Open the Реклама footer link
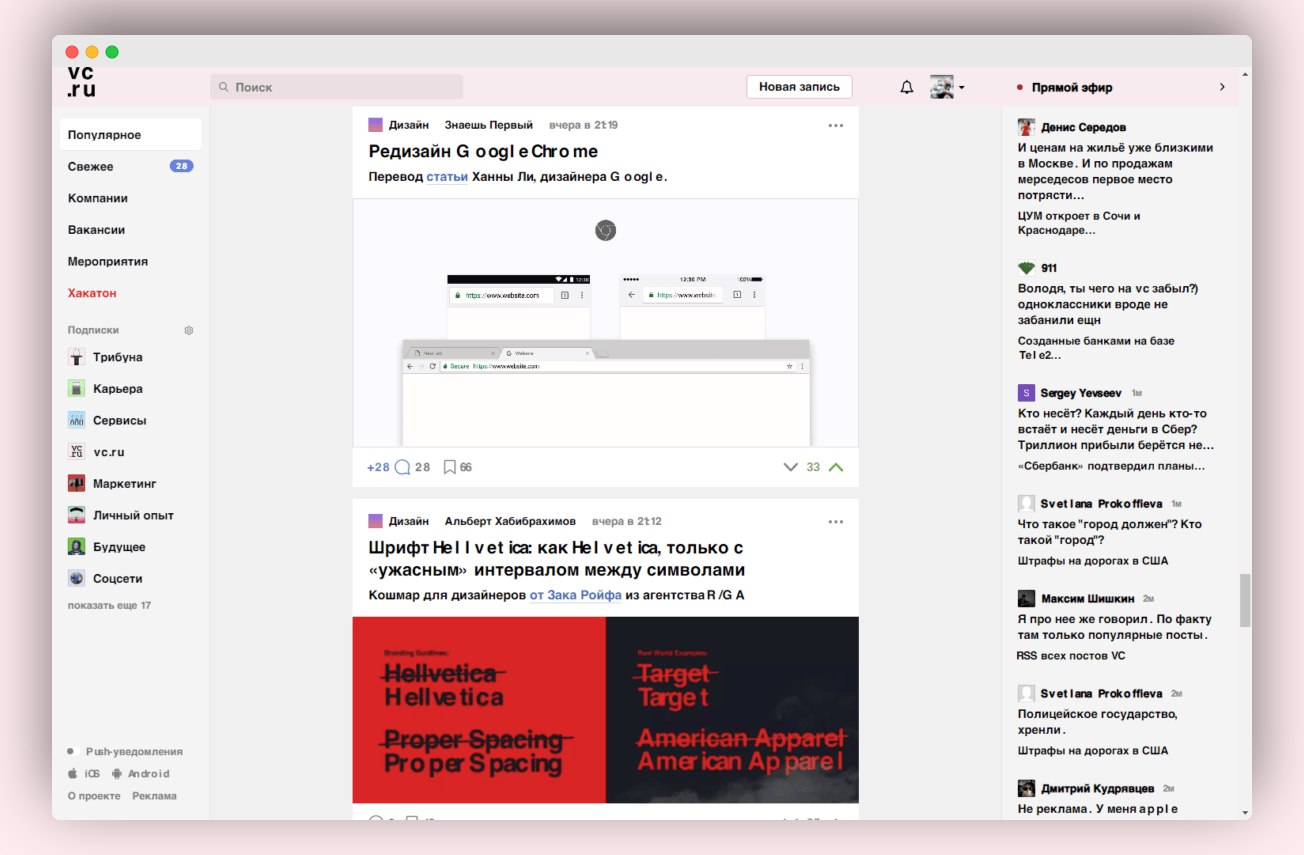 point(154,796)
